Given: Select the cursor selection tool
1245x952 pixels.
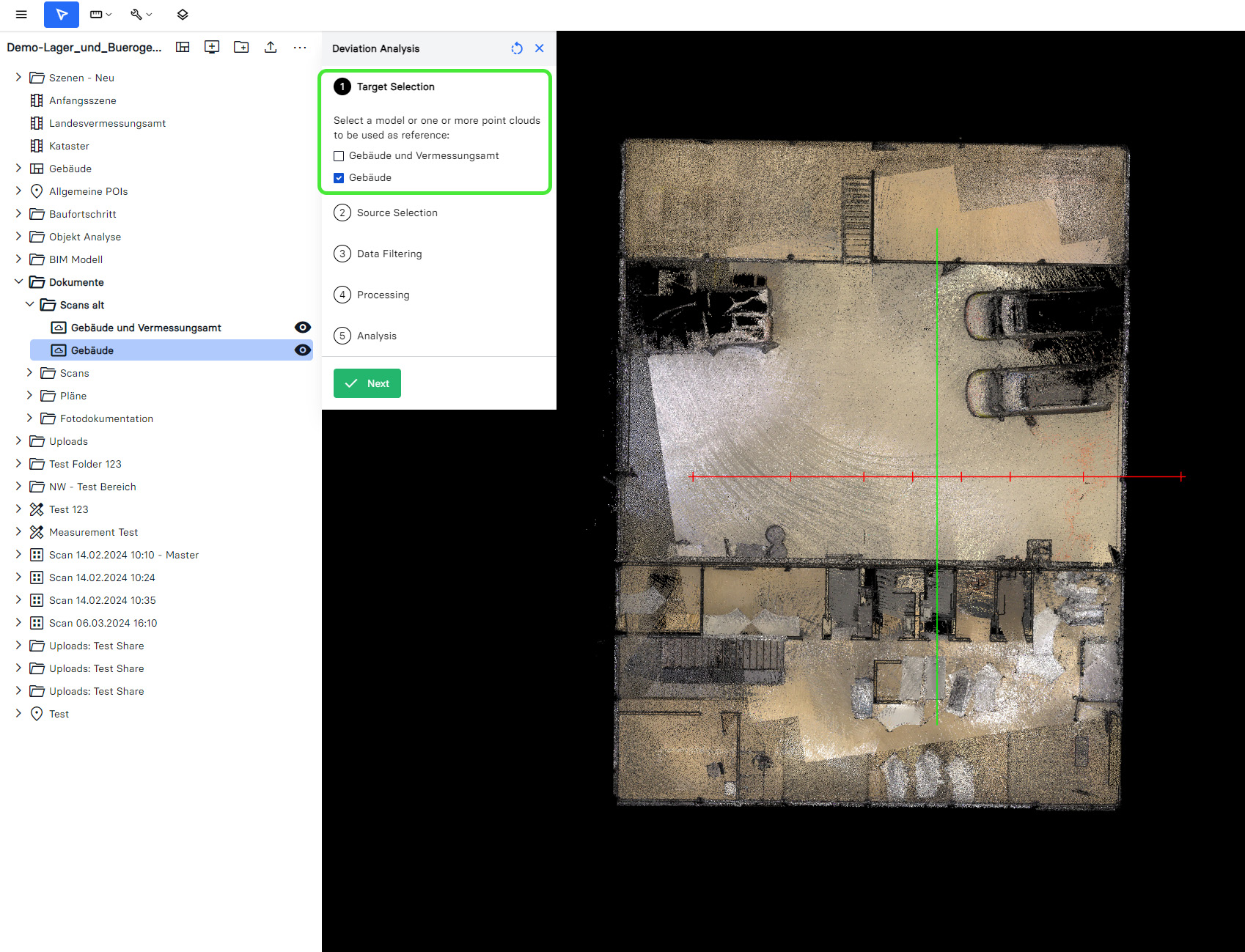Looking at the screenshot, I should pos(62,15).
